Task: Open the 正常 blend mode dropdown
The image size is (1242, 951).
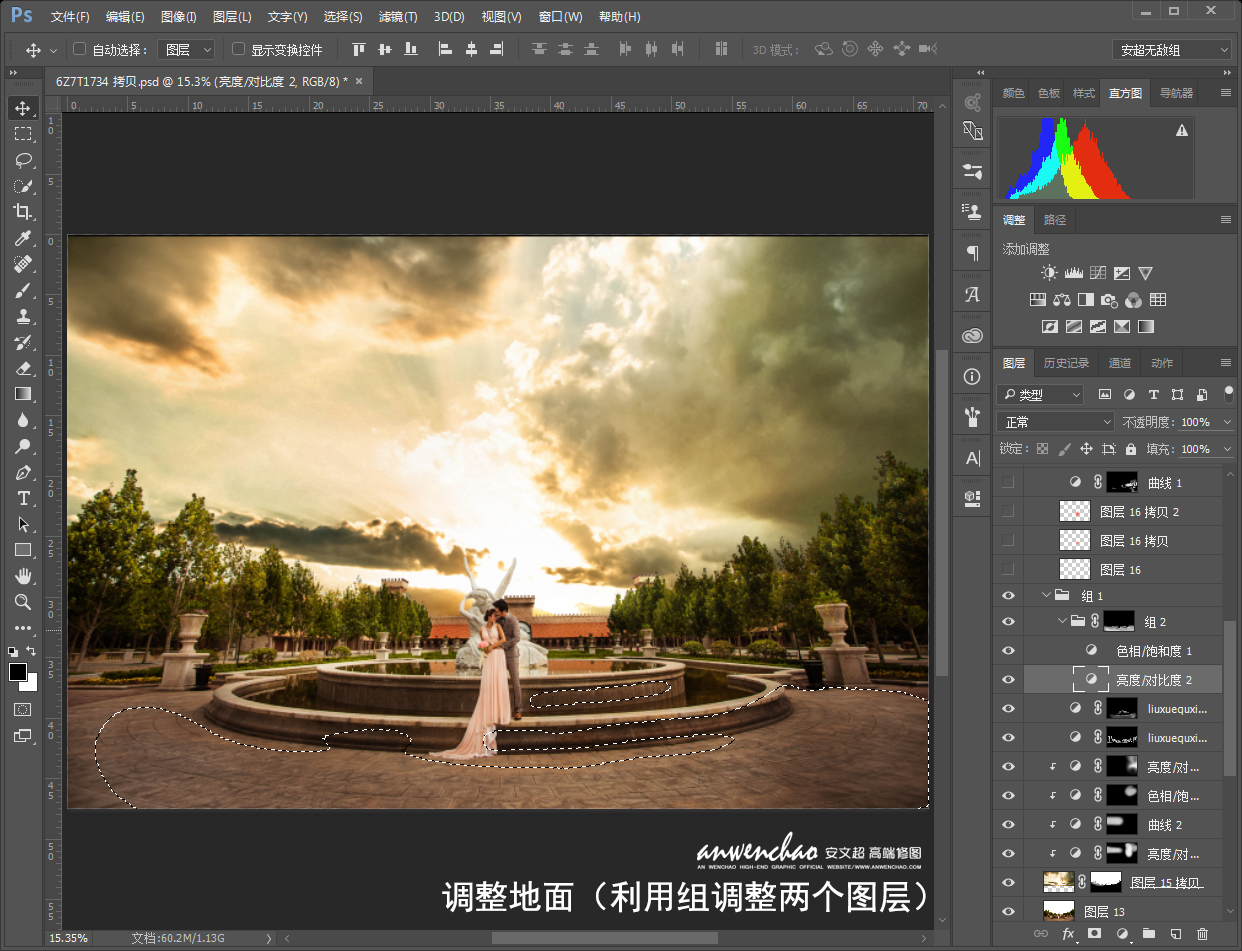Action: pyautogui.click(x=1055, y=422)
